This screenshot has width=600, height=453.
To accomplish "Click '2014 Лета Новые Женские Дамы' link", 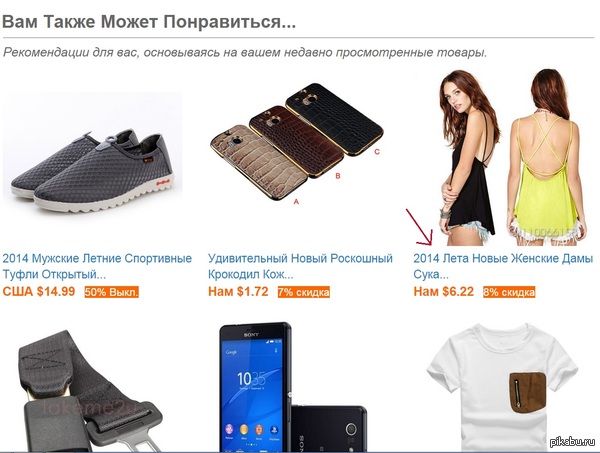I will click(503, 266).
